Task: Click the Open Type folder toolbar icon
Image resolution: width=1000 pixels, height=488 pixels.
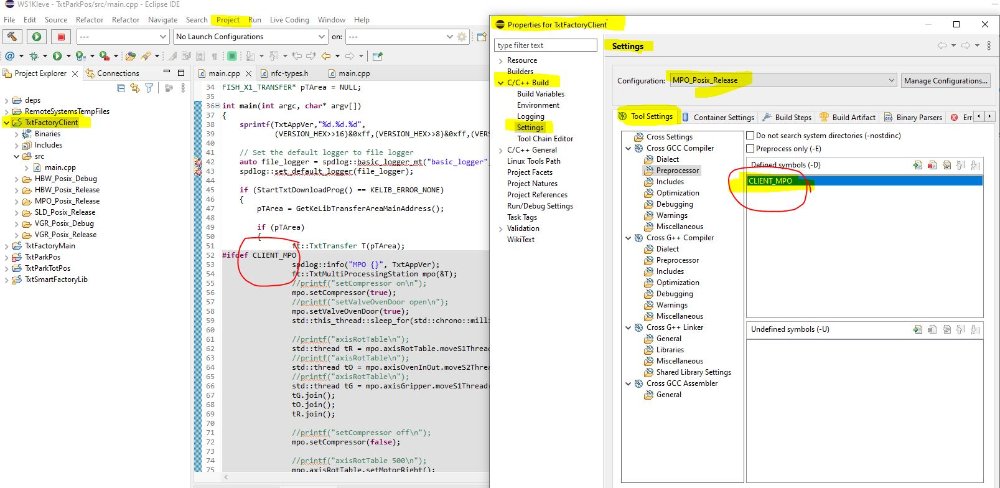Action: pyautogui.click(x=130, y=56)
